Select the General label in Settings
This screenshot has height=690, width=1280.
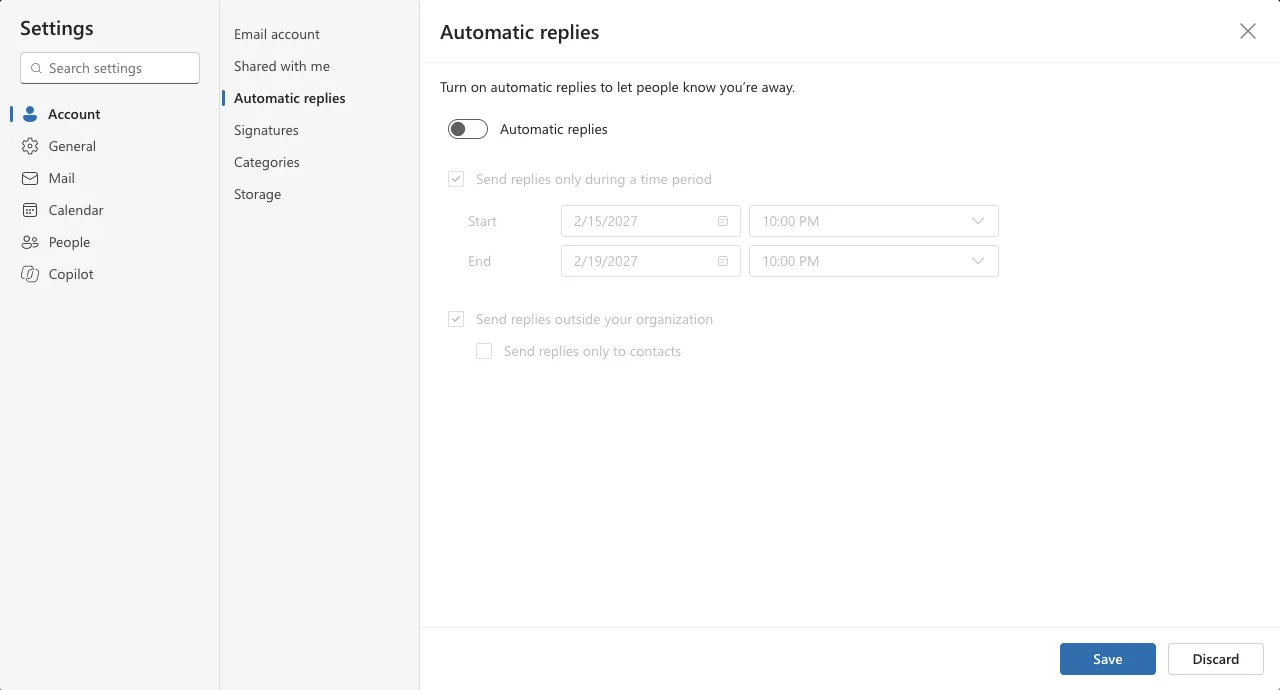point(72,146)
